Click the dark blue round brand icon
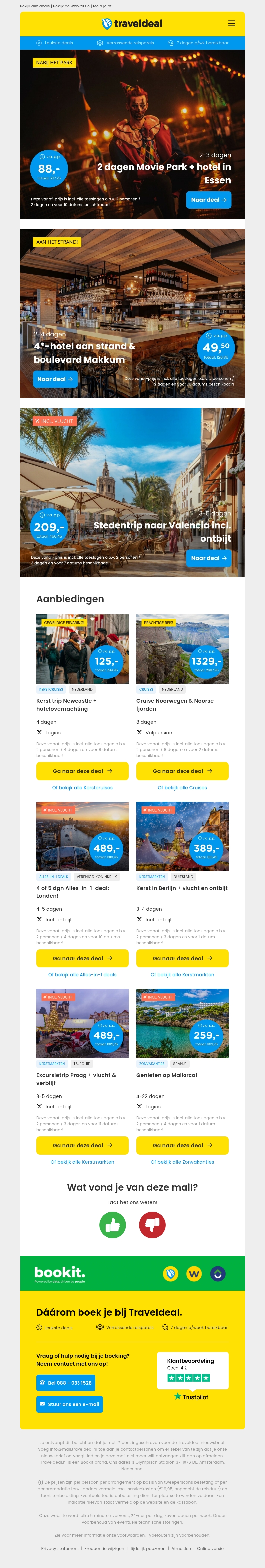Screen dimensions: 265x1568 (x=217, y=1273)
